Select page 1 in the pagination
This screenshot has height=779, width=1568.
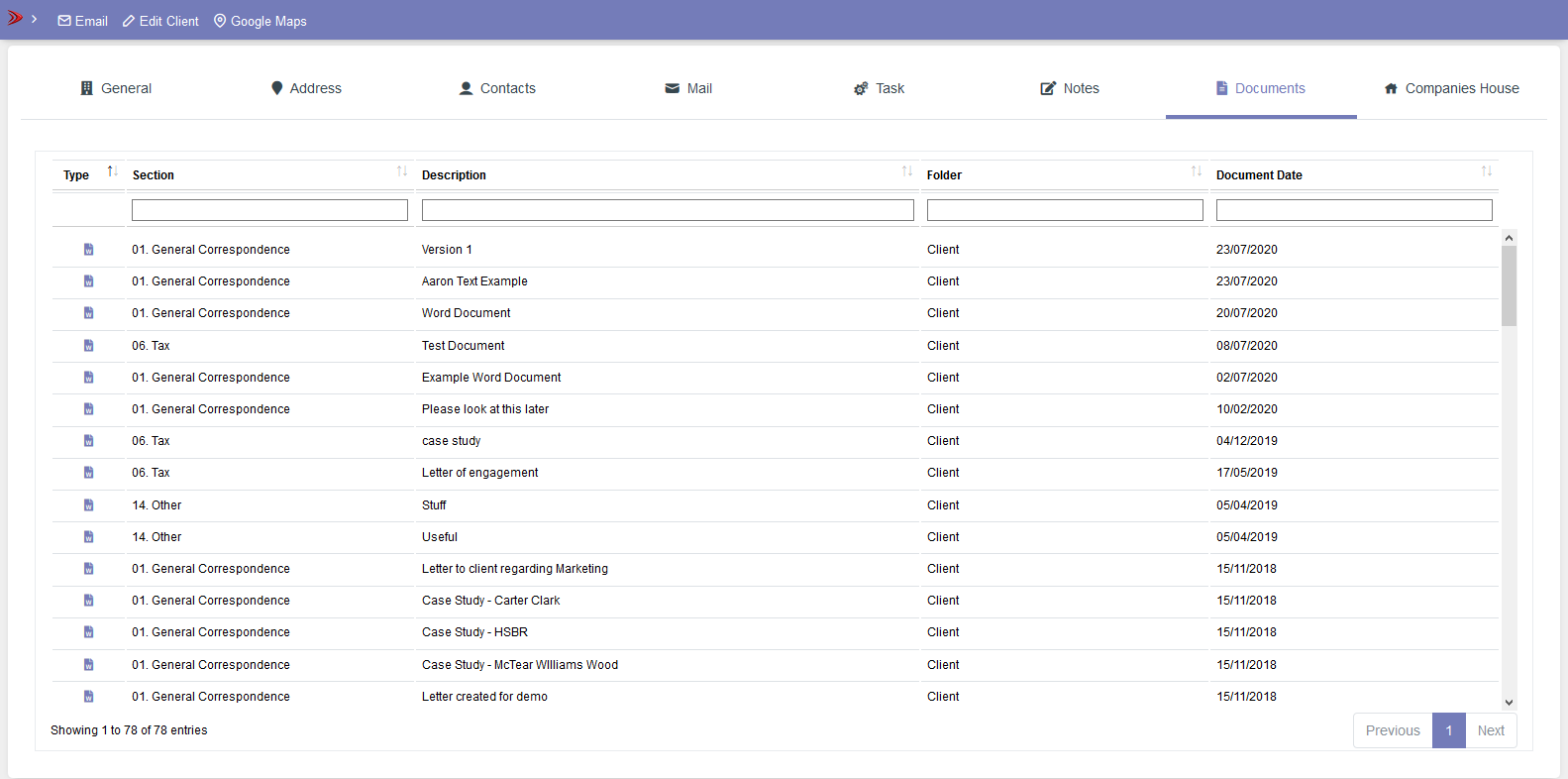[1449, 730]
